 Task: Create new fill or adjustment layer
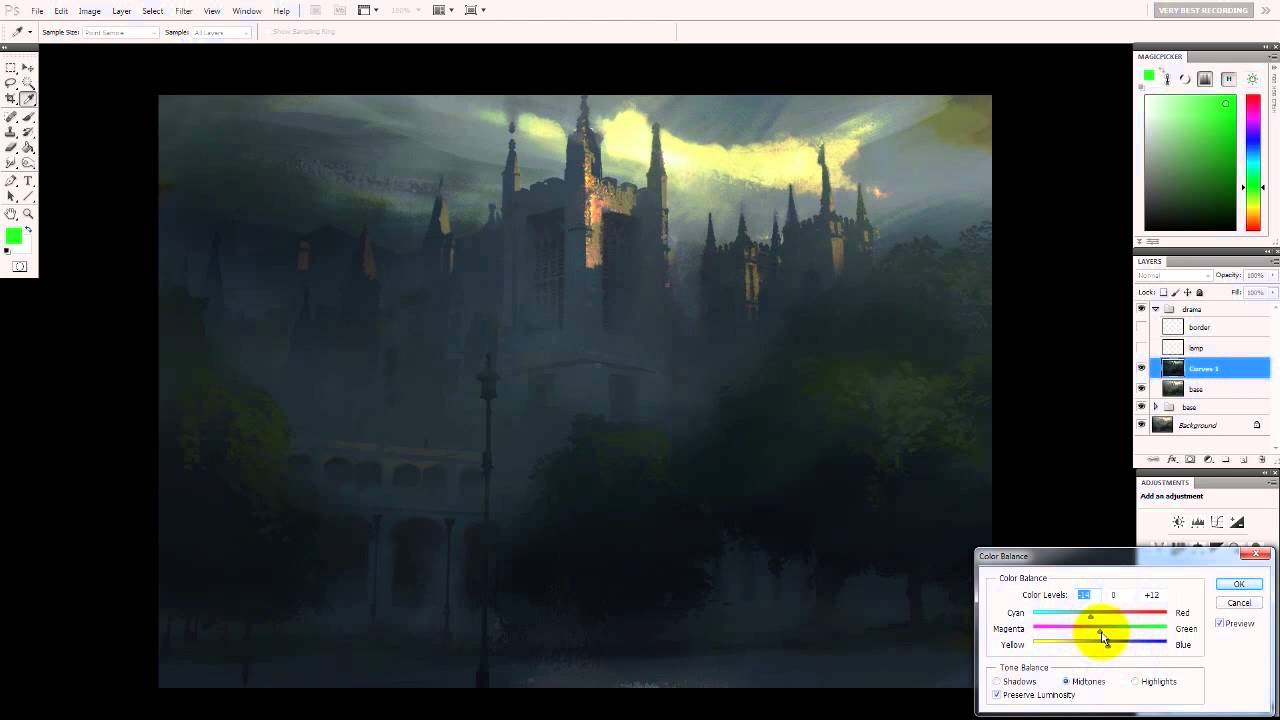tap(1208, 460)
